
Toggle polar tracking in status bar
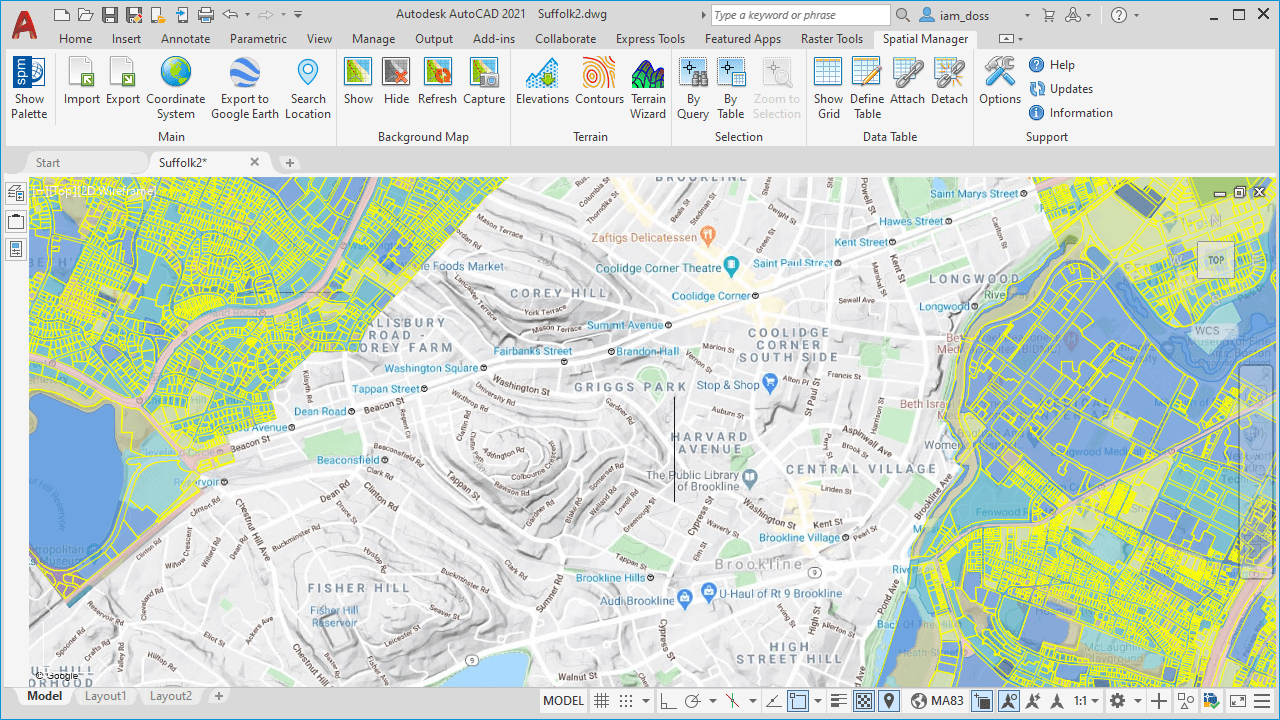[x=692, y=701]
